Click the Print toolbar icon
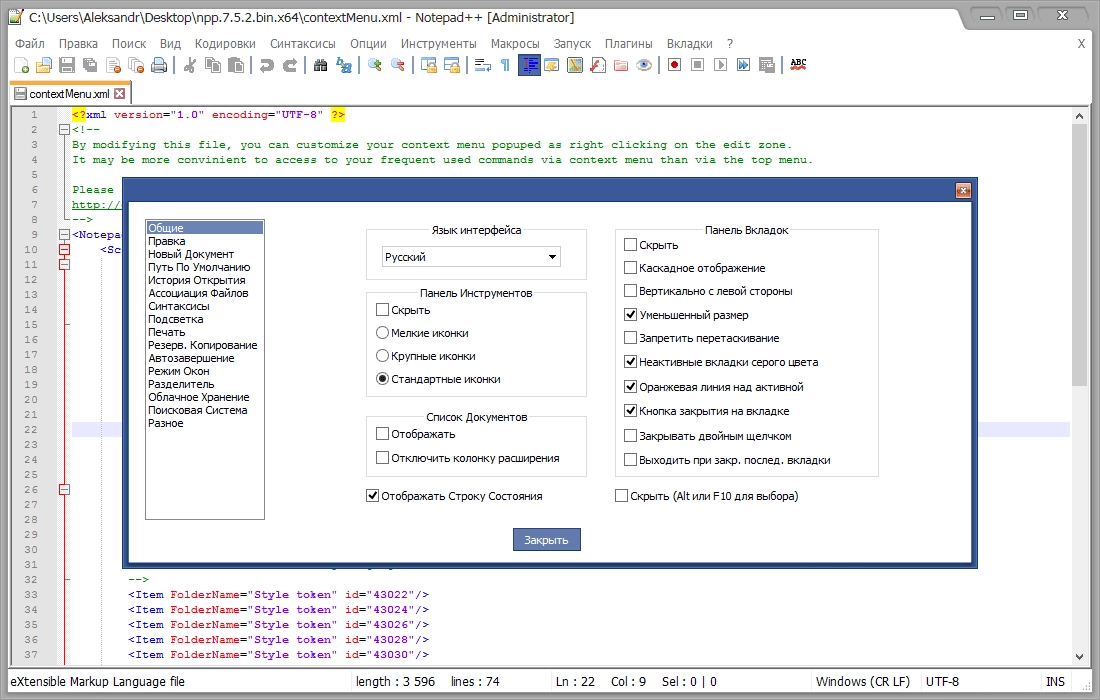This screenshot has width=1100, height=700. [159, 65]
